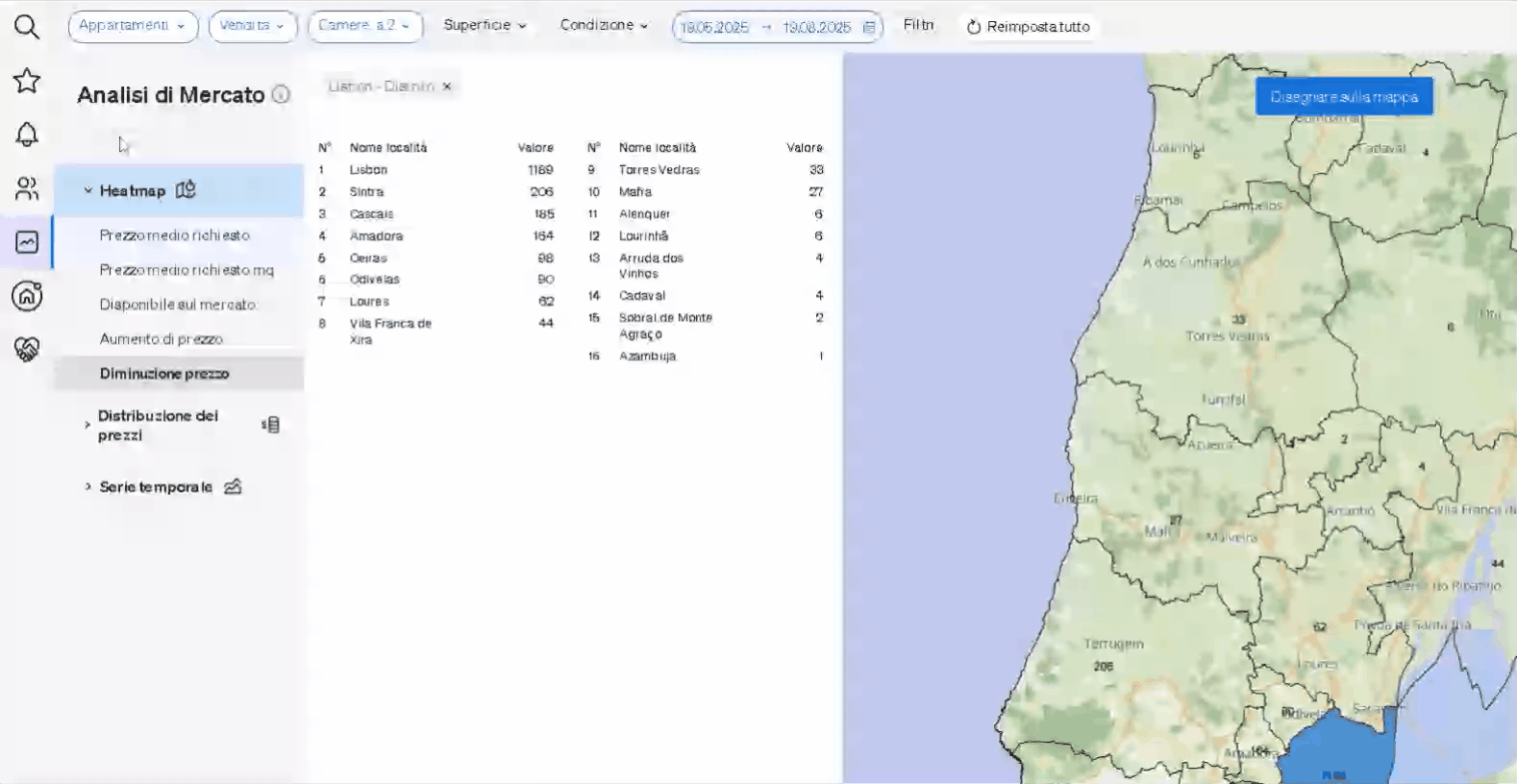The image size is (1517, 784).
Task: Click the search magnifier icon in sidebar
Action: click(27, 27)
